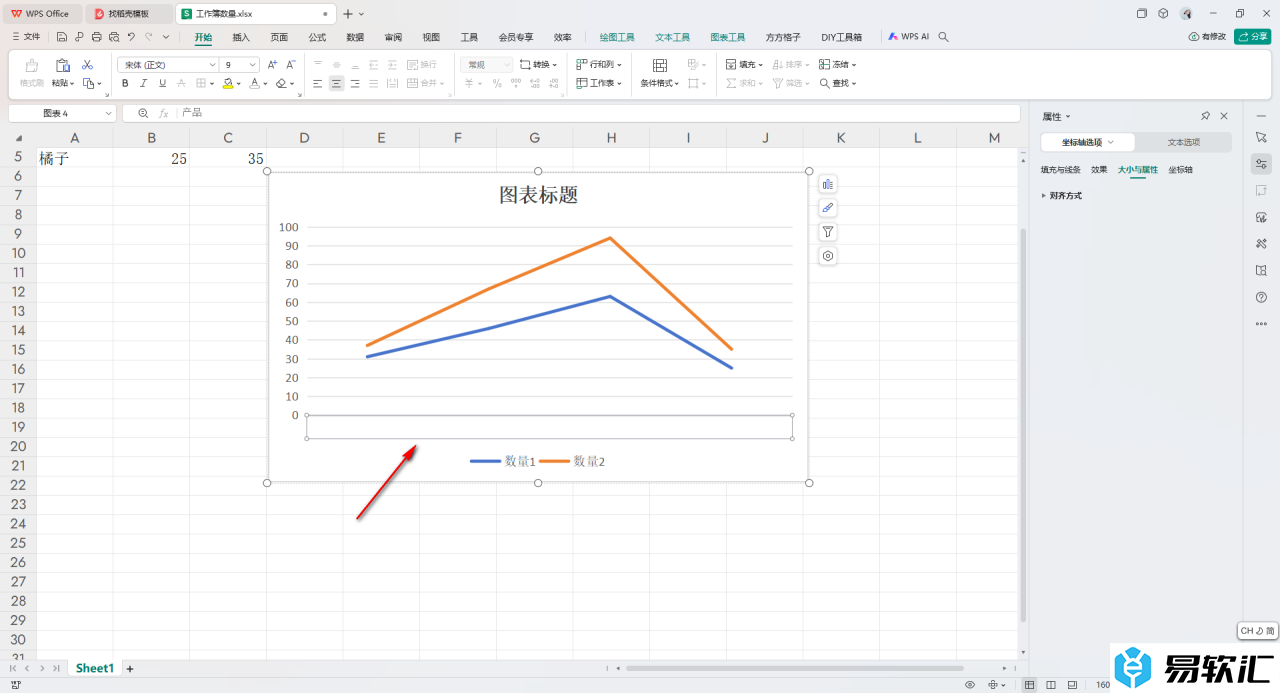Image resolution: width=1280 pixels, height=693 pixels.
Task: Click the selection arrow icon in right sidebar
Action: pos(1261,136)
